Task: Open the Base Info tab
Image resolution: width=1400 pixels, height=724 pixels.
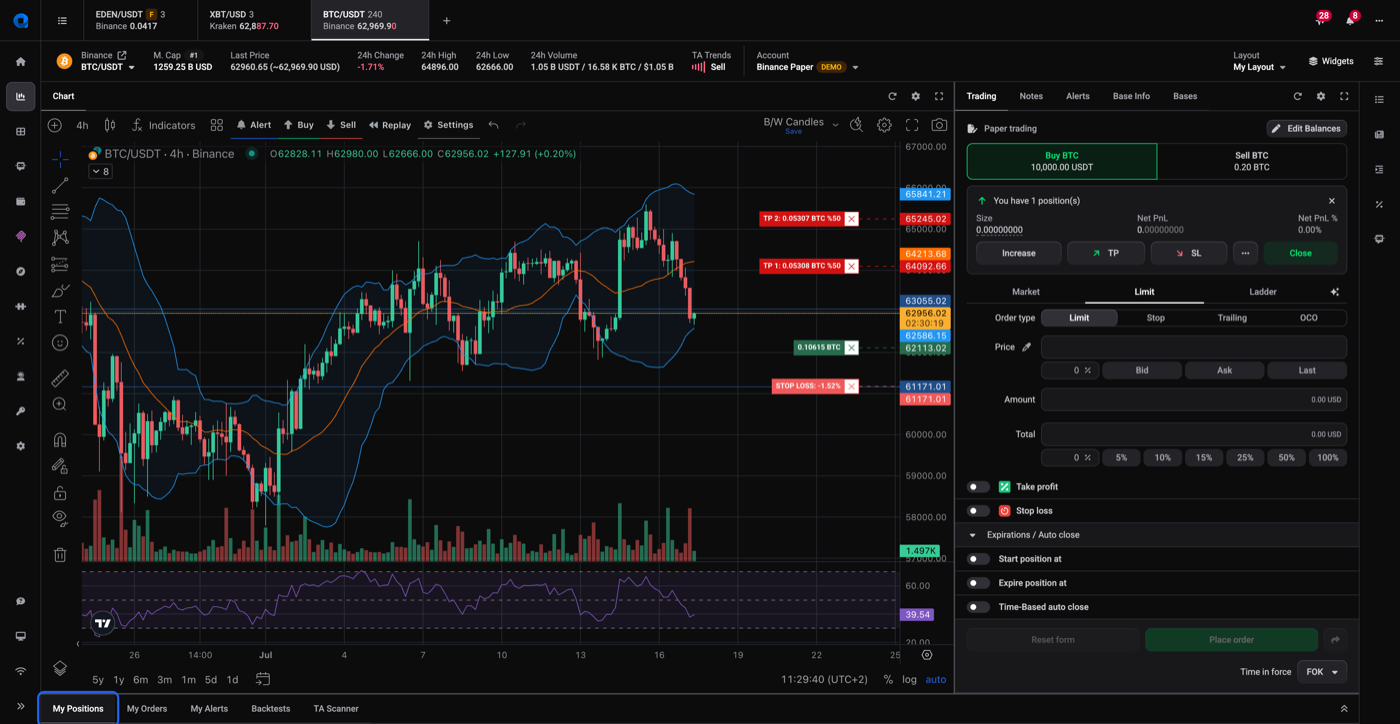Action: point(1131,96)
